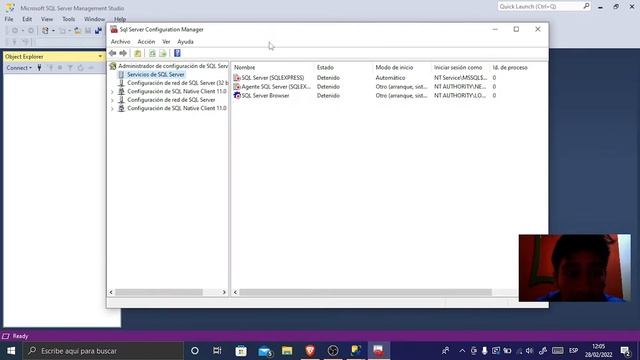Click the Back arrow in Configuration Manager toolbar

pos(113,53)
